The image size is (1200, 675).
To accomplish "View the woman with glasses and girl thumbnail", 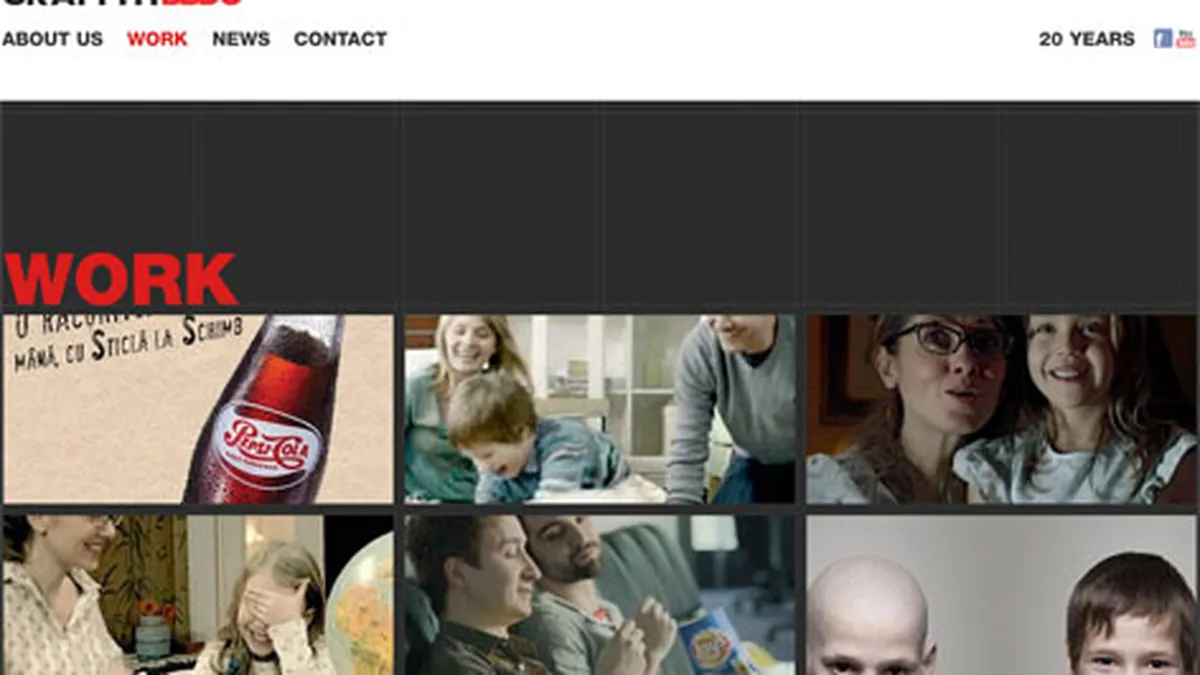I will (1001, 409).
